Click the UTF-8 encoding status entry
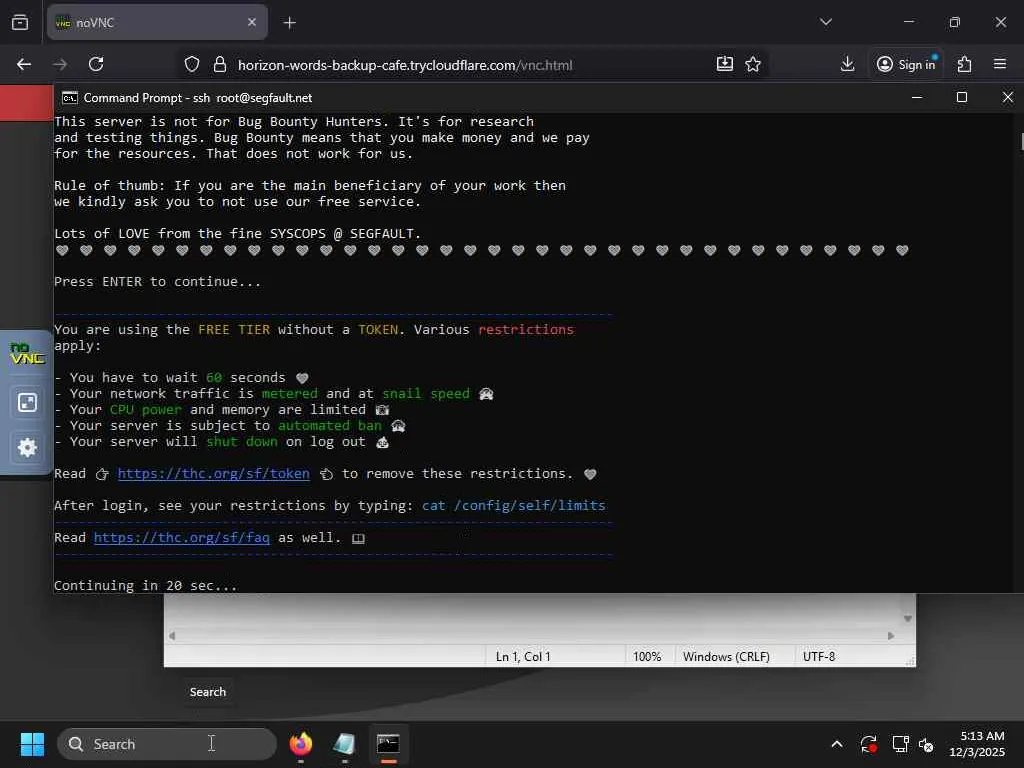Image resolution: width=1024 pixels, height=768 pixels. [x=819, y=656]
